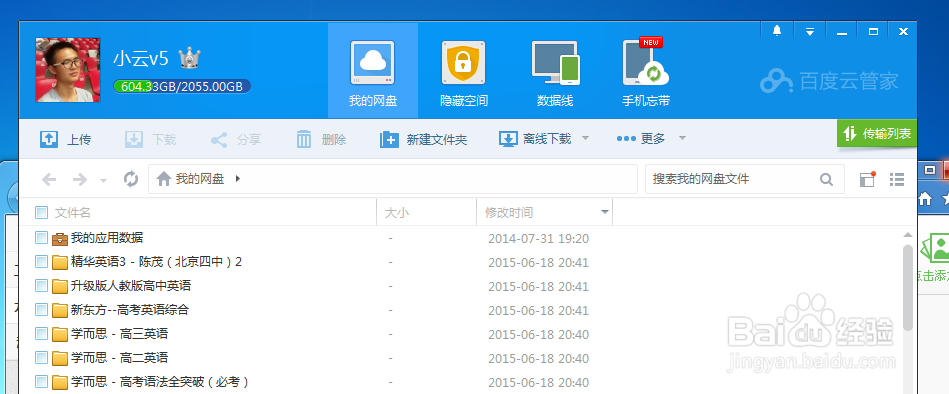
Task: Open the 我的网盘 tab
Action: (x=373, y=71)
